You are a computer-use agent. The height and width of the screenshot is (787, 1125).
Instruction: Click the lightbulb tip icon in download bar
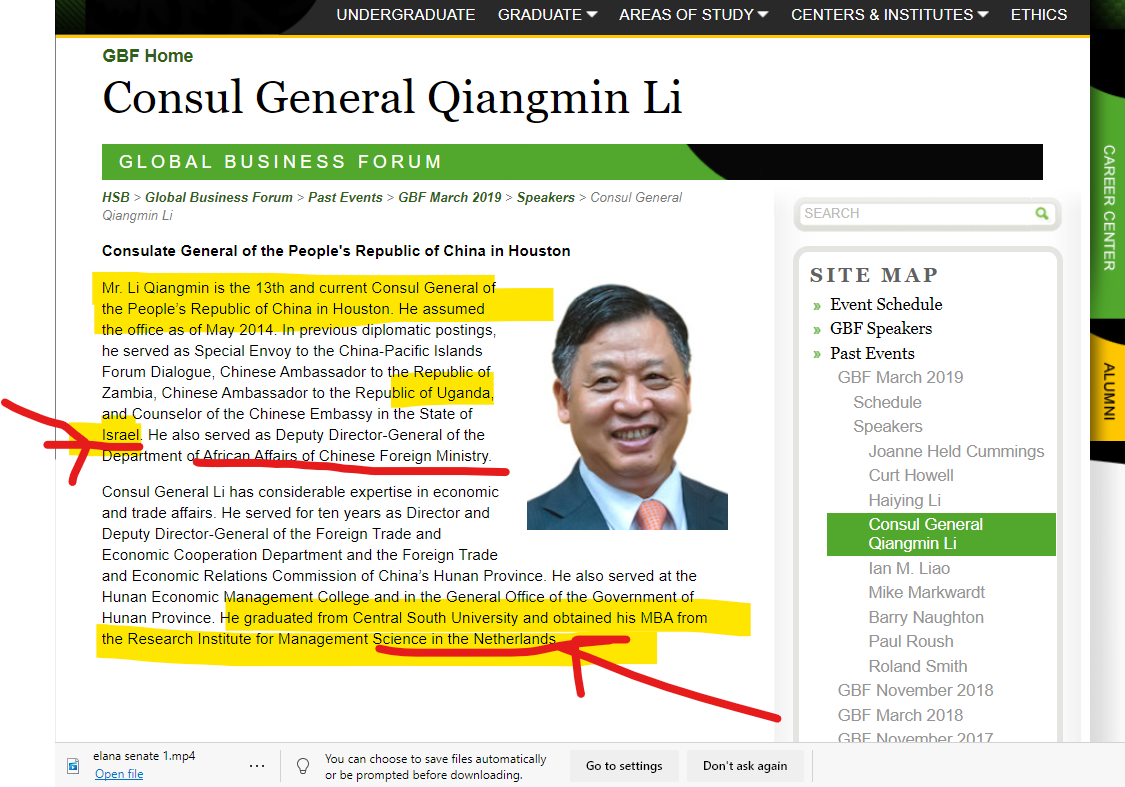pos(303,766)
